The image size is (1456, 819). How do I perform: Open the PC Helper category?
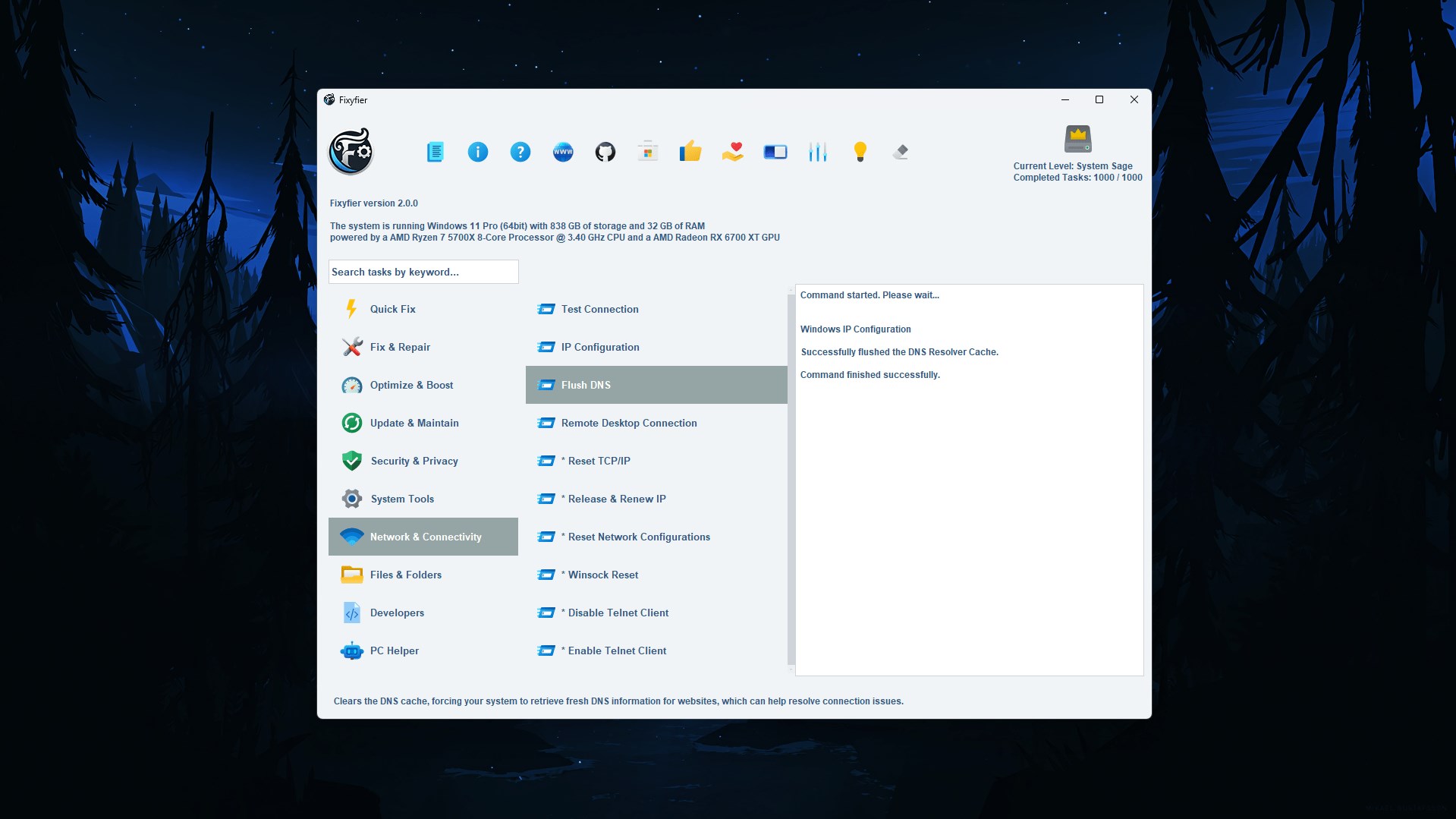click(423, 650)
